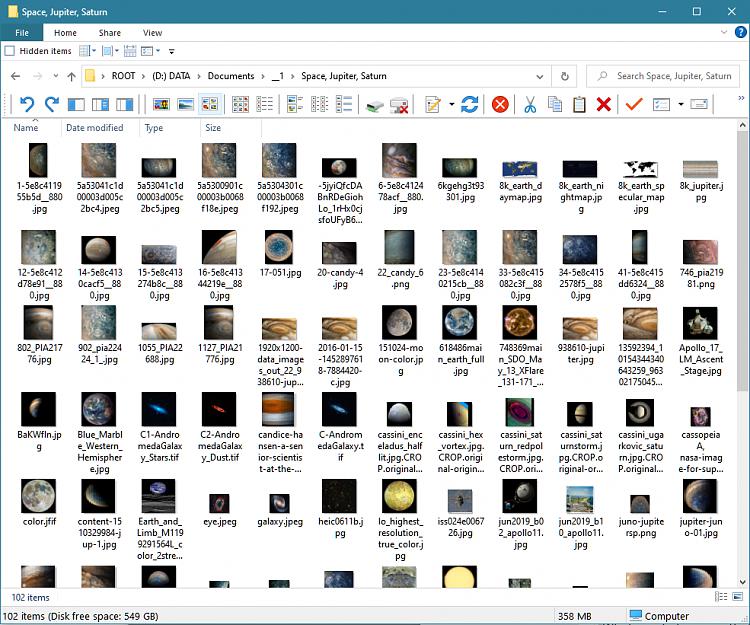Switch to extra large icons view
The image size is (750, 625).
click(x=161, y=104)
